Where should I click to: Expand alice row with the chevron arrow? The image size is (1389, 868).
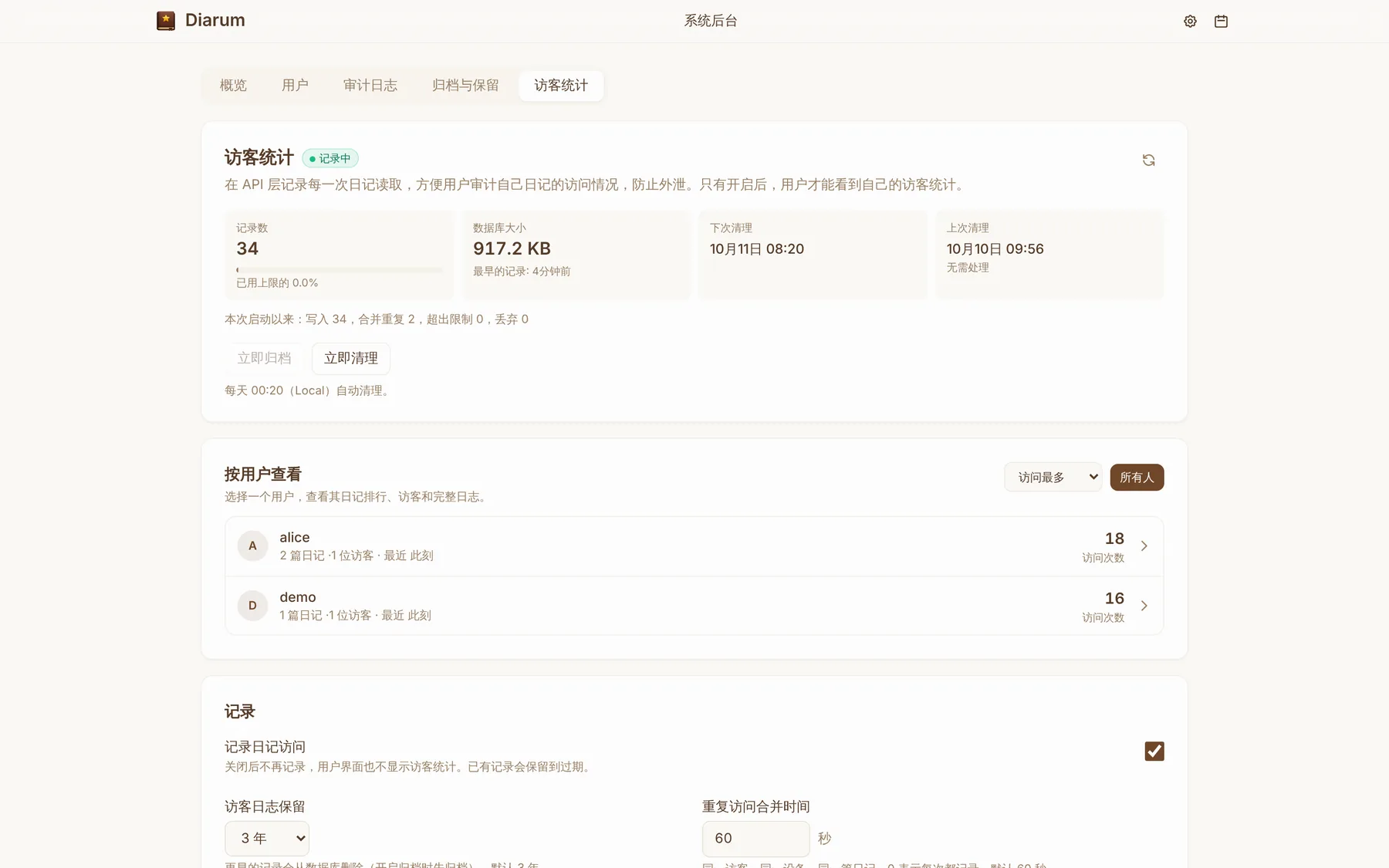(1144, 546)
